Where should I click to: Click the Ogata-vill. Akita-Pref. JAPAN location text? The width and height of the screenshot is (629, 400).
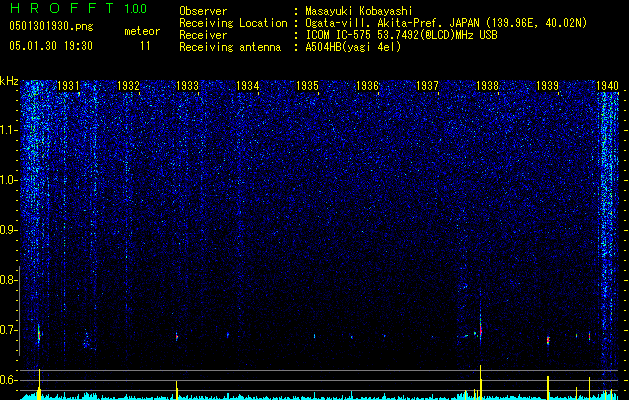pyautogui.click(x=446, y=23)
